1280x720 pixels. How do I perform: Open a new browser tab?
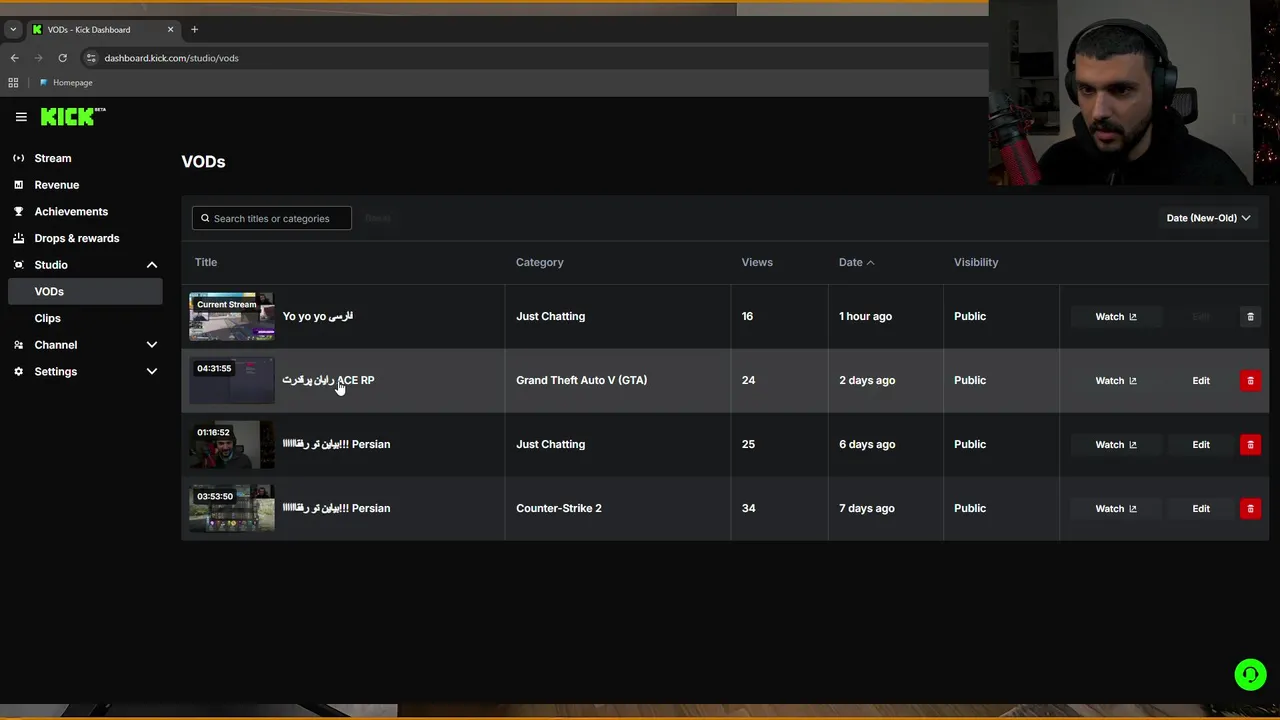[x=194, y=30]
